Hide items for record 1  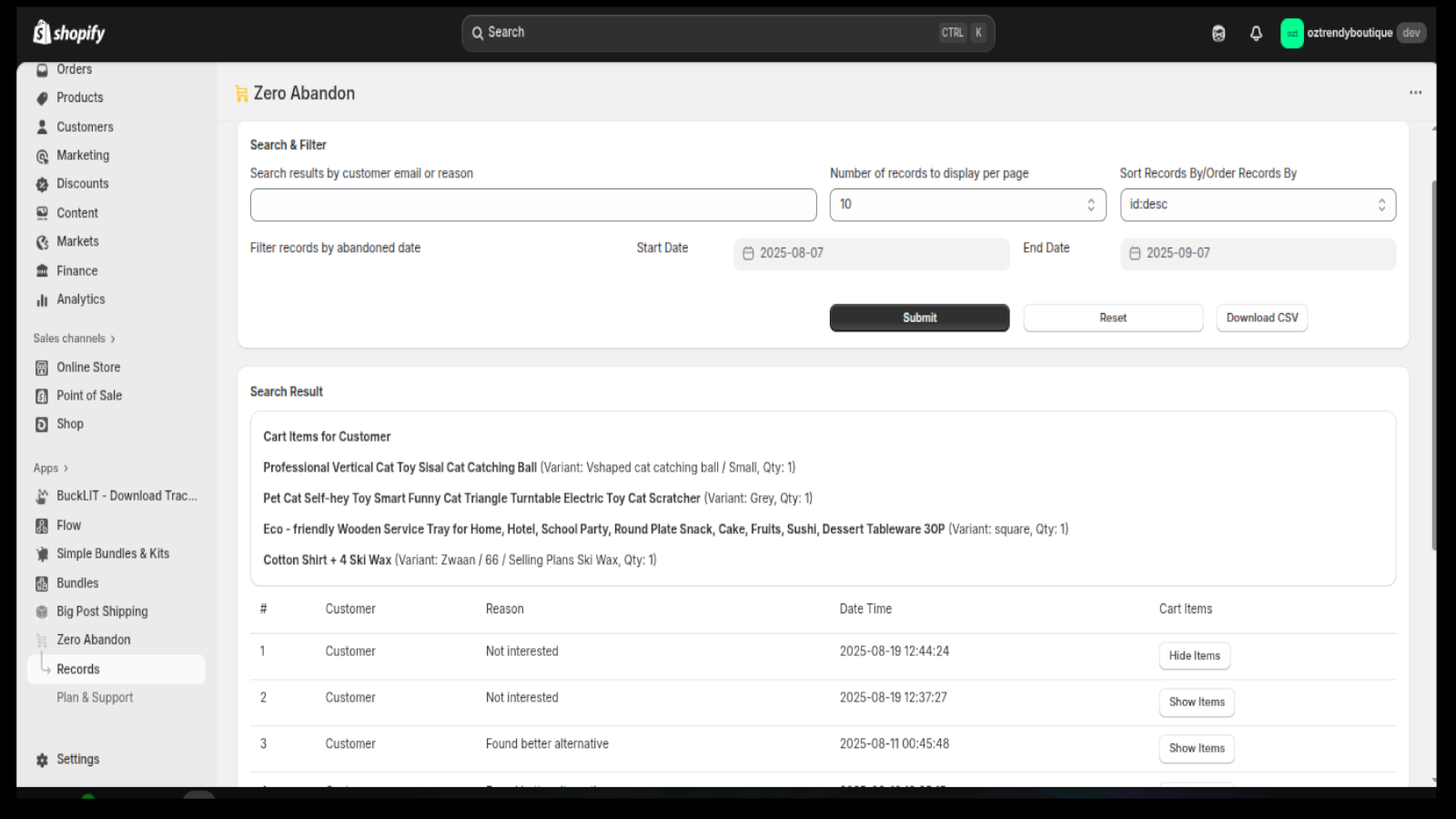pos(1194,656)
